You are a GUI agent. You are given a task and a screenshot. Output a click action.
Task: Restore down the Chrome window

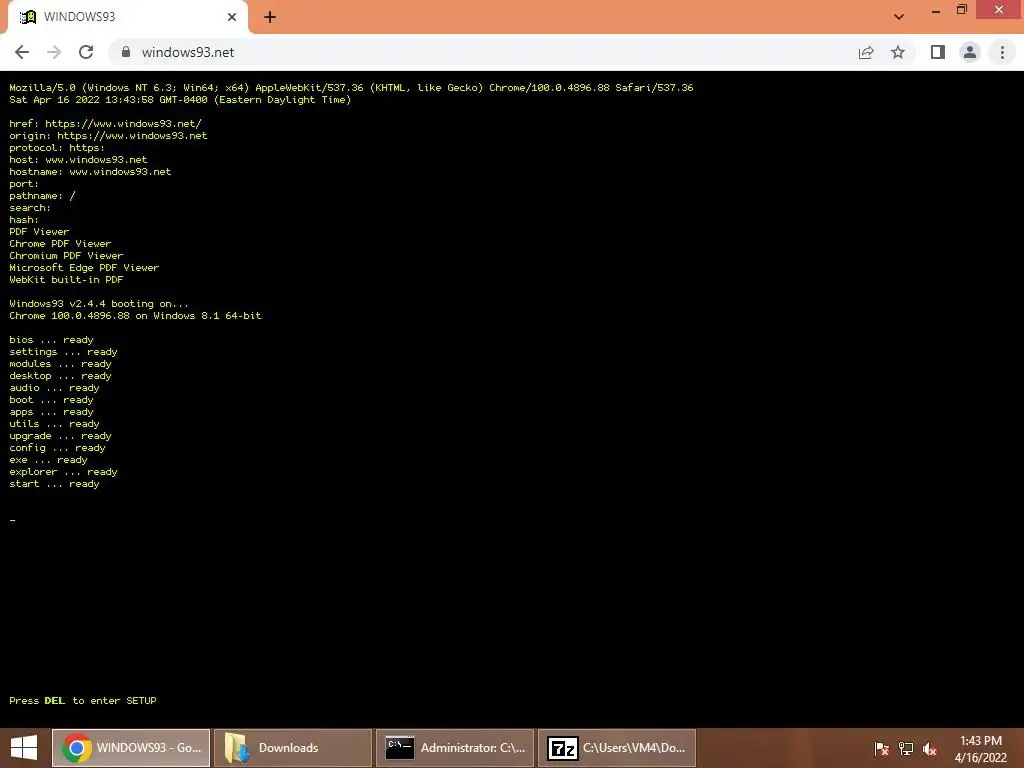tap(961, 10)
